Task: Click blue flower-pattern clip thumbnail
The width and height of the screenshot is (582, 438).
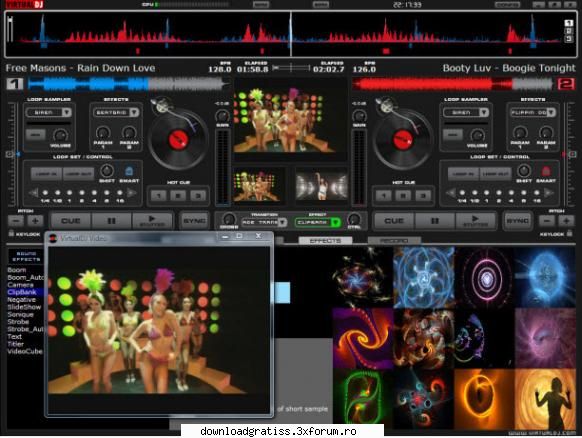Action: click(x=424, y=277)
